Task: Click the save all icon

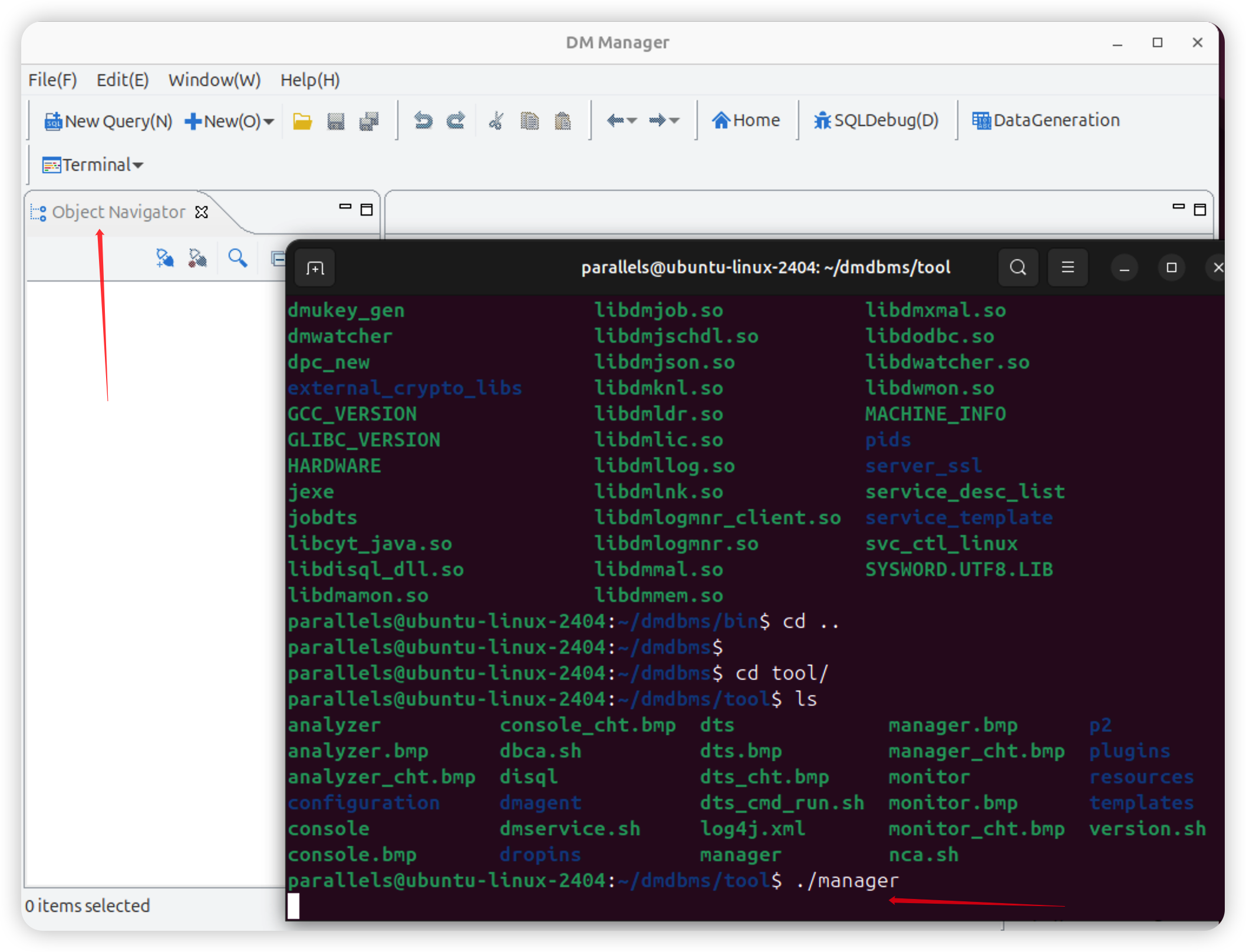Action: (370, 121)
